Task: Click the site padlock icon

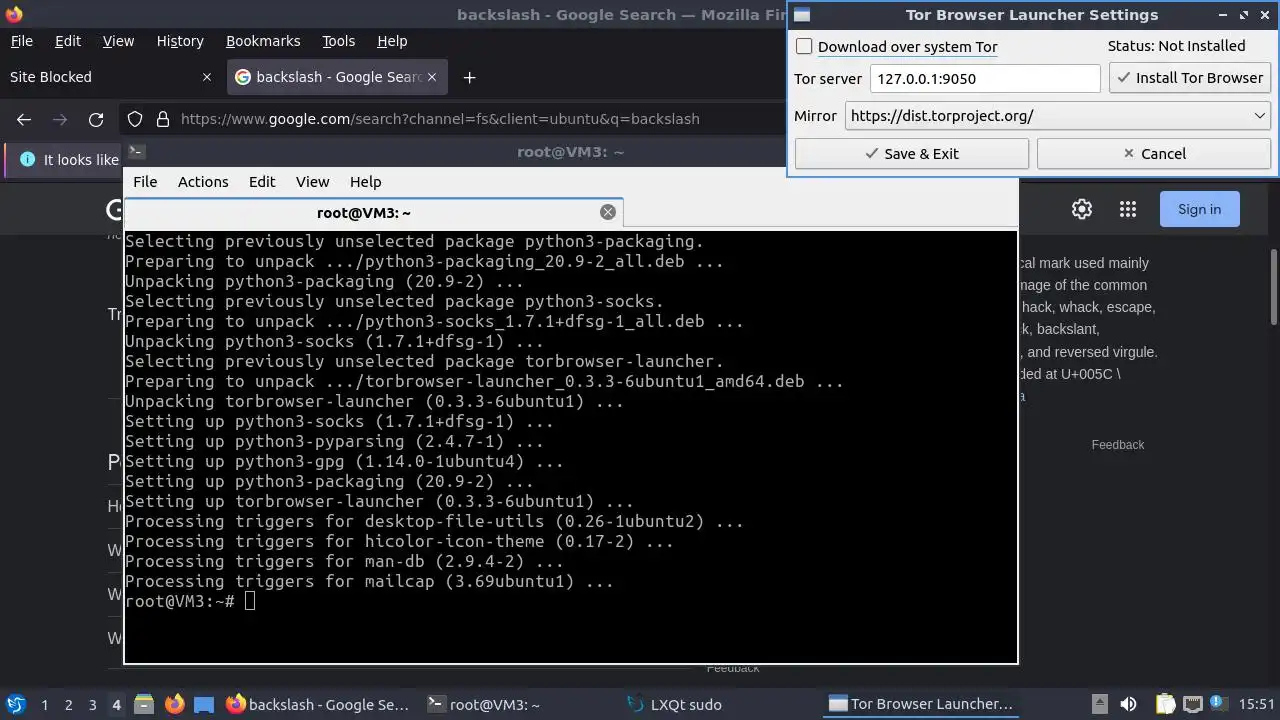Action: coord(163,119)
